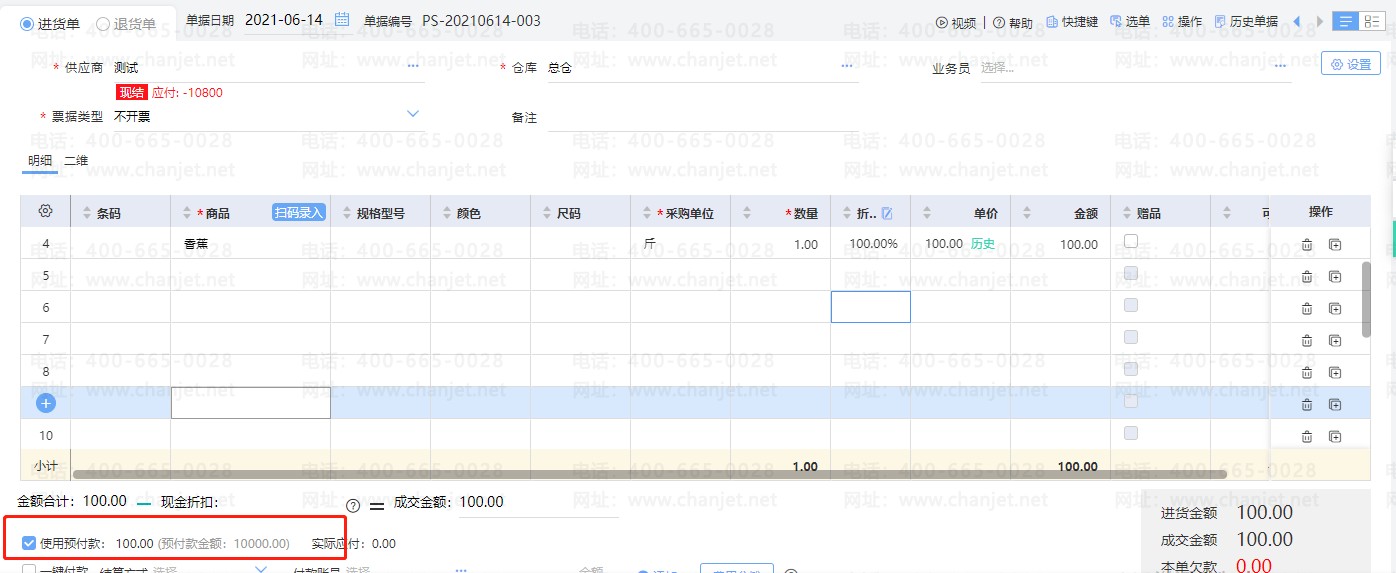This screenshot has height=573, width=1396.
Task: Select the 进货单 radio button
Action: pos(28,23)
